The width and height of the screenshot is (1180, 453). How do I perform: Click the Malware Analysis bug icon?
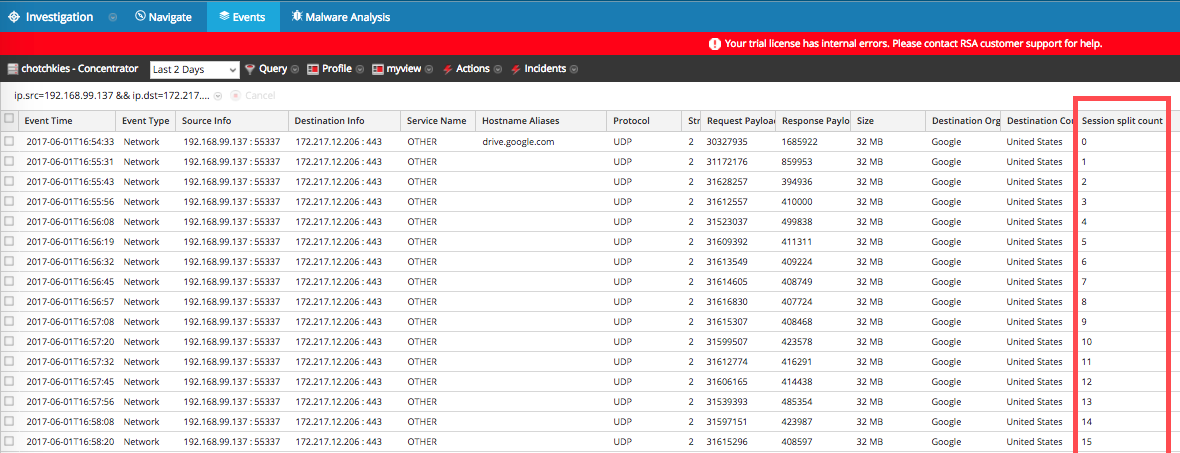point(298,17)
